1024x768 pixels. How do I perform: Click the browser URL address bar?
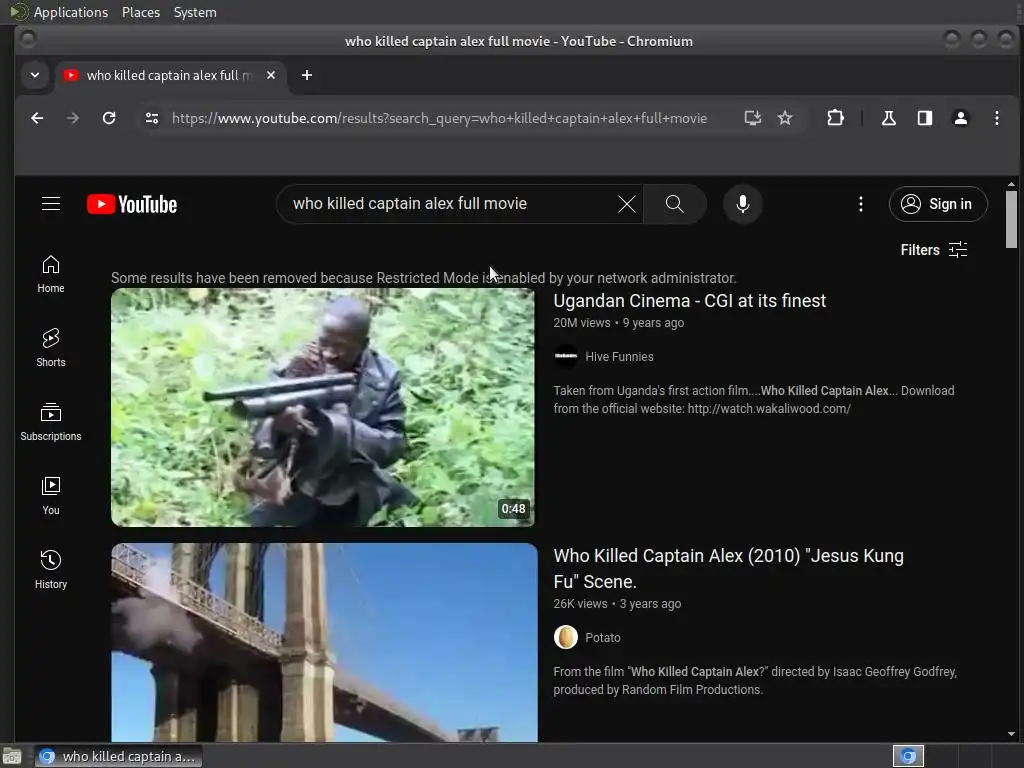(439, 118)
